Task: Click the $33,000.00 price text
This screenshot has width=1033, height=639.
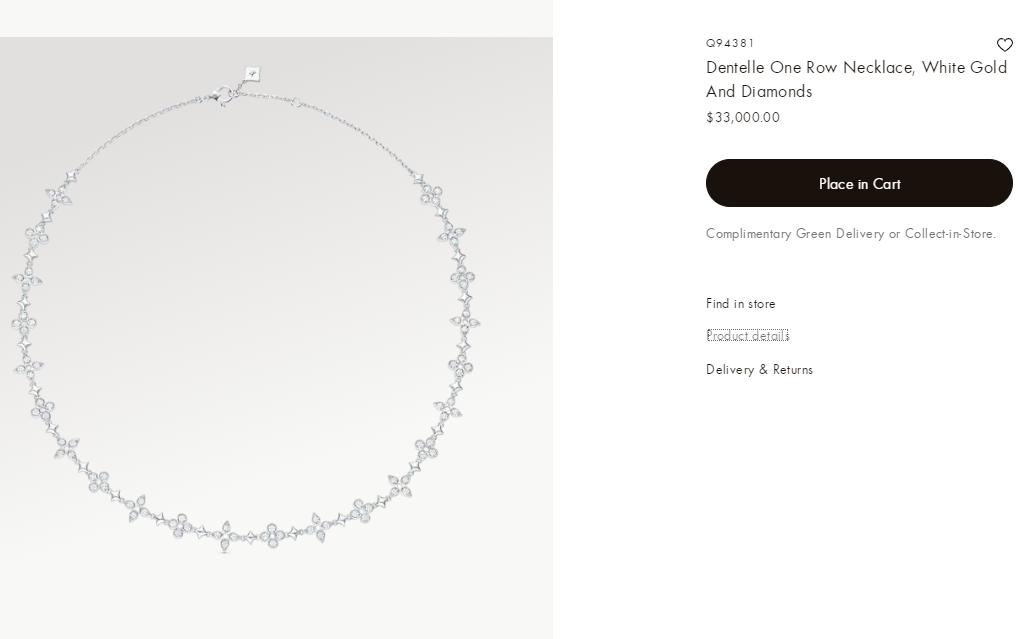Action: pos(742,117)
